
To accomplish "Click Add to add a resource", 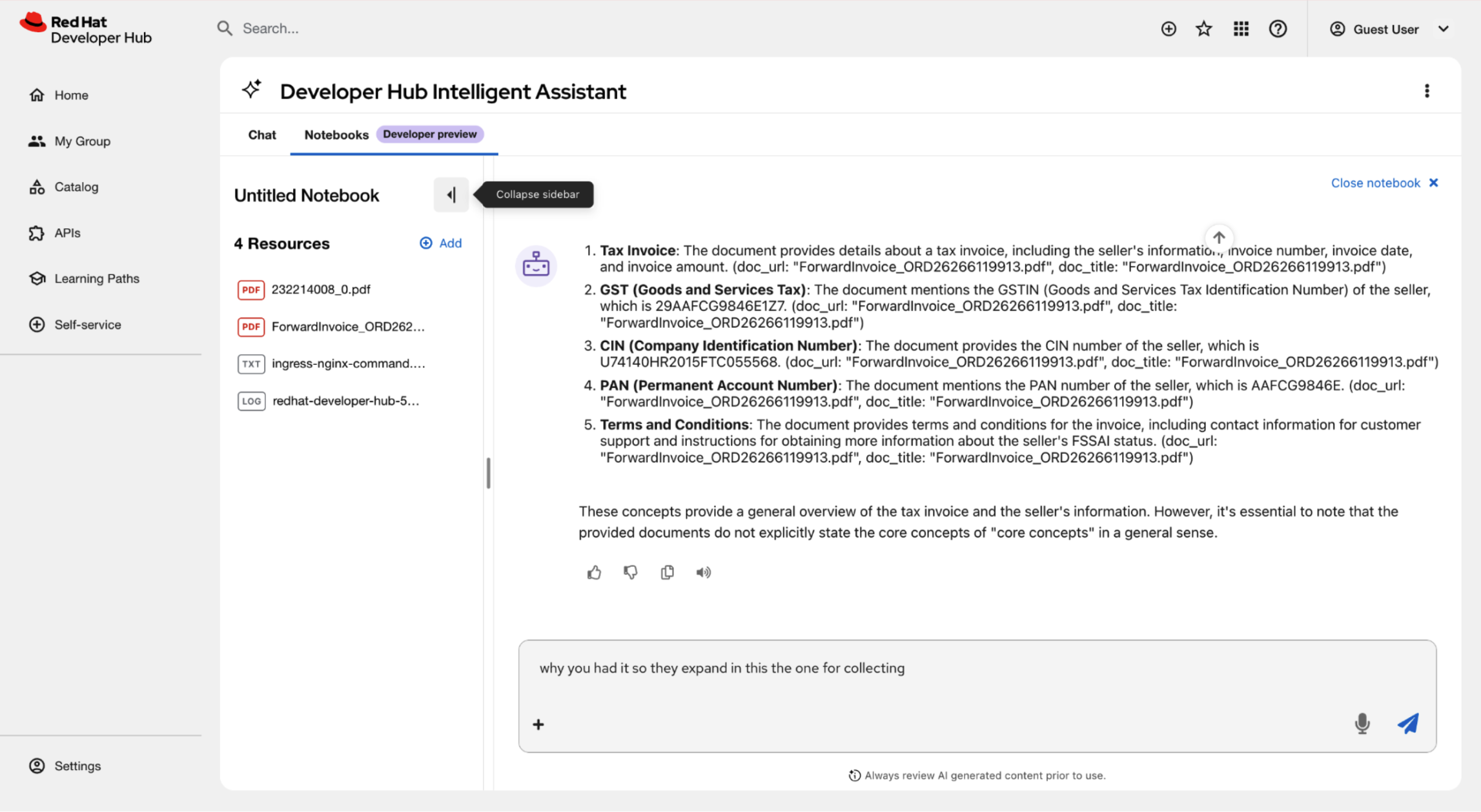I will coord(441,243).
